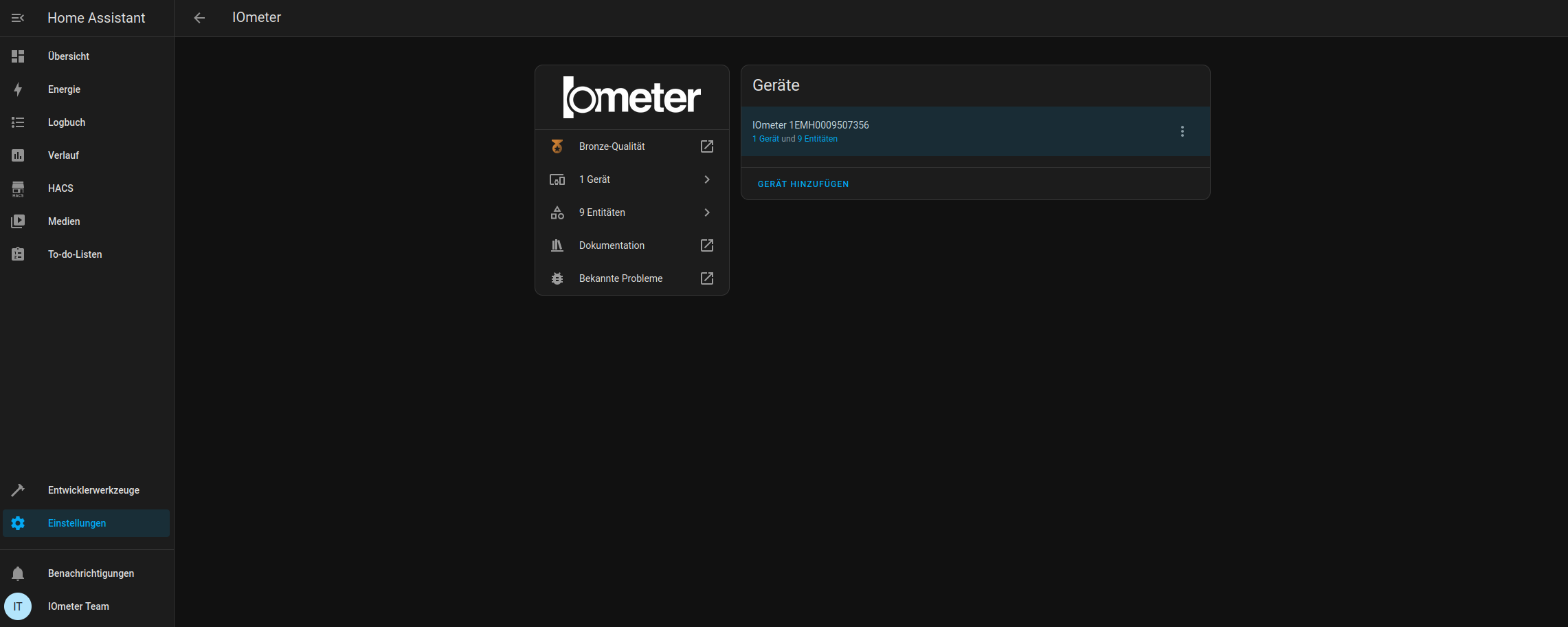Click the Bronze-Qualität medal icon
The image size is (1568, 627).
[x=557, y=146]
